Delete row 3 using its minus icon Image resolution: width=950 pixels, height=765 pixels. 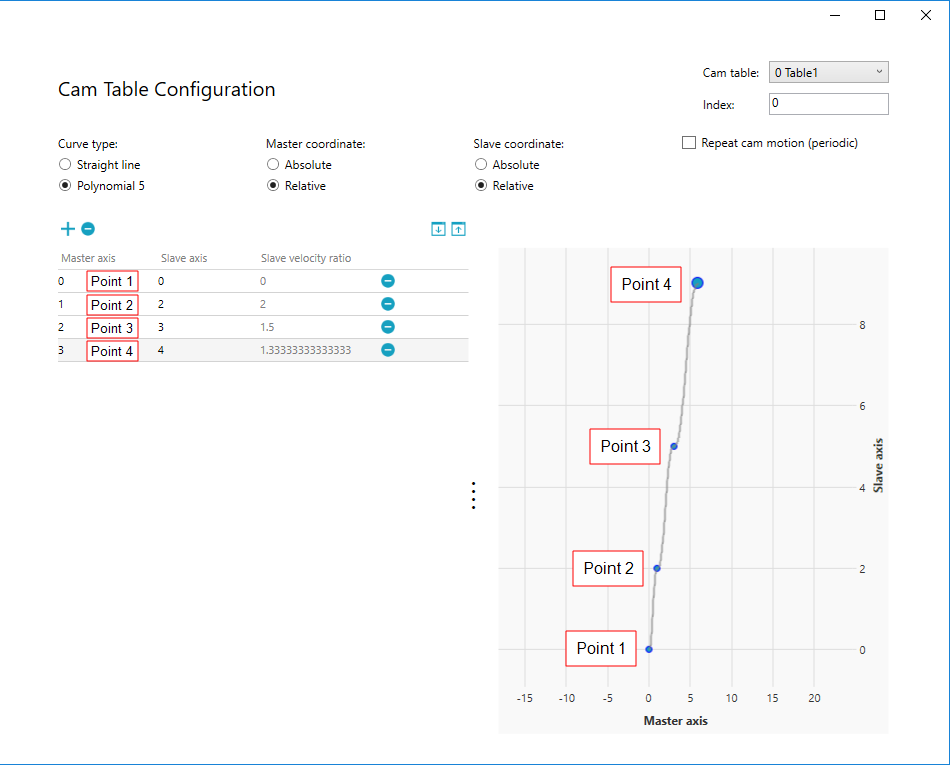(x=388, y=350)
